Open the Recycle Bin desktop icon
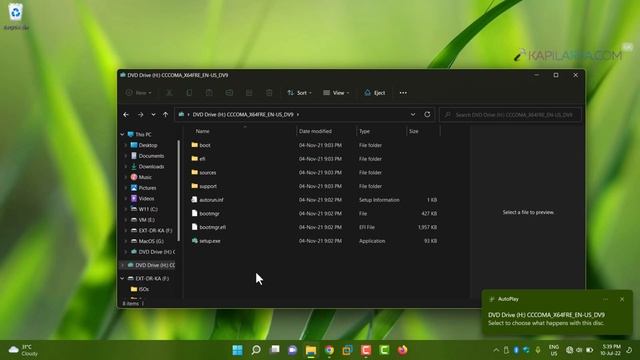This screenshot has height=360, width=640. coord(16,16)
